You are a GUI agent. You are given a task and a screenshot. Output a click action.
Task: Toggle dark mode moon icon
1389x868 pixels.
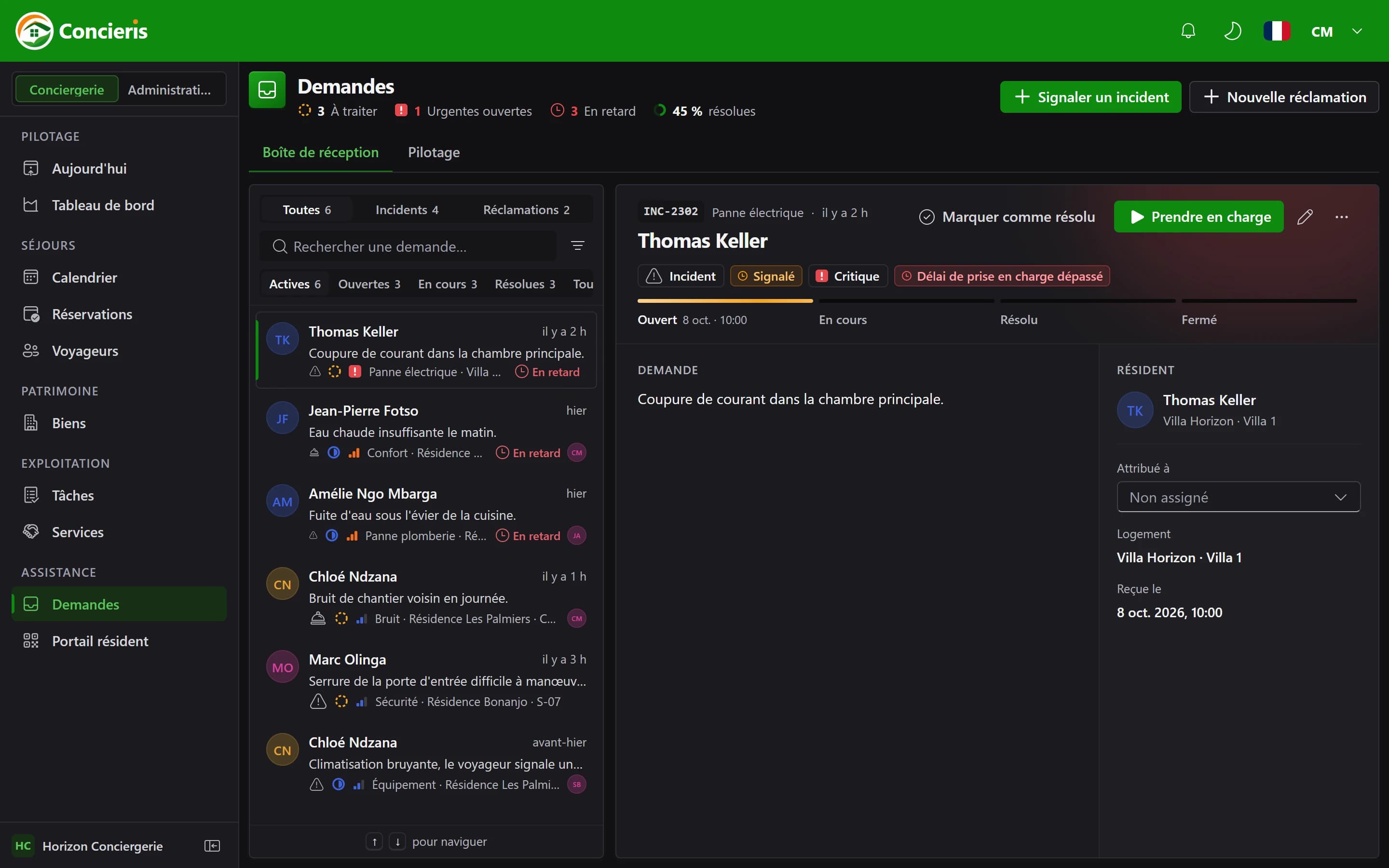click(x=1232, y=31)
